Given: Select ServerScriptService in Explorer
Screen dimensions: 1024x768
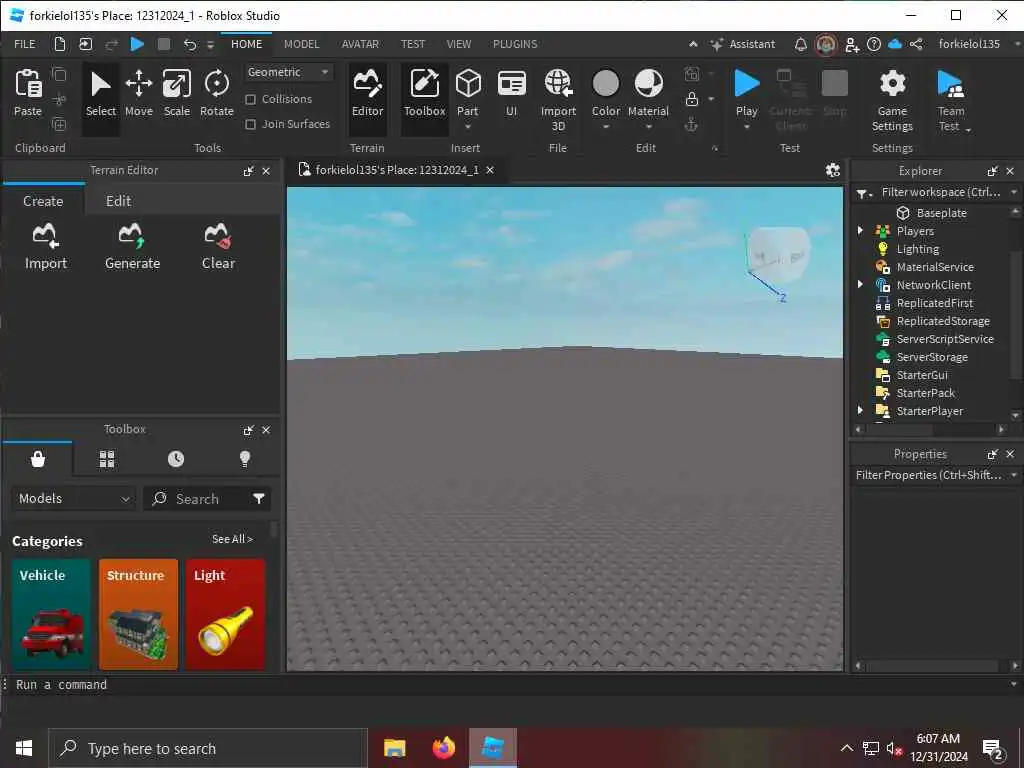Looking at the screenshot, I should (x=944, y=339).
